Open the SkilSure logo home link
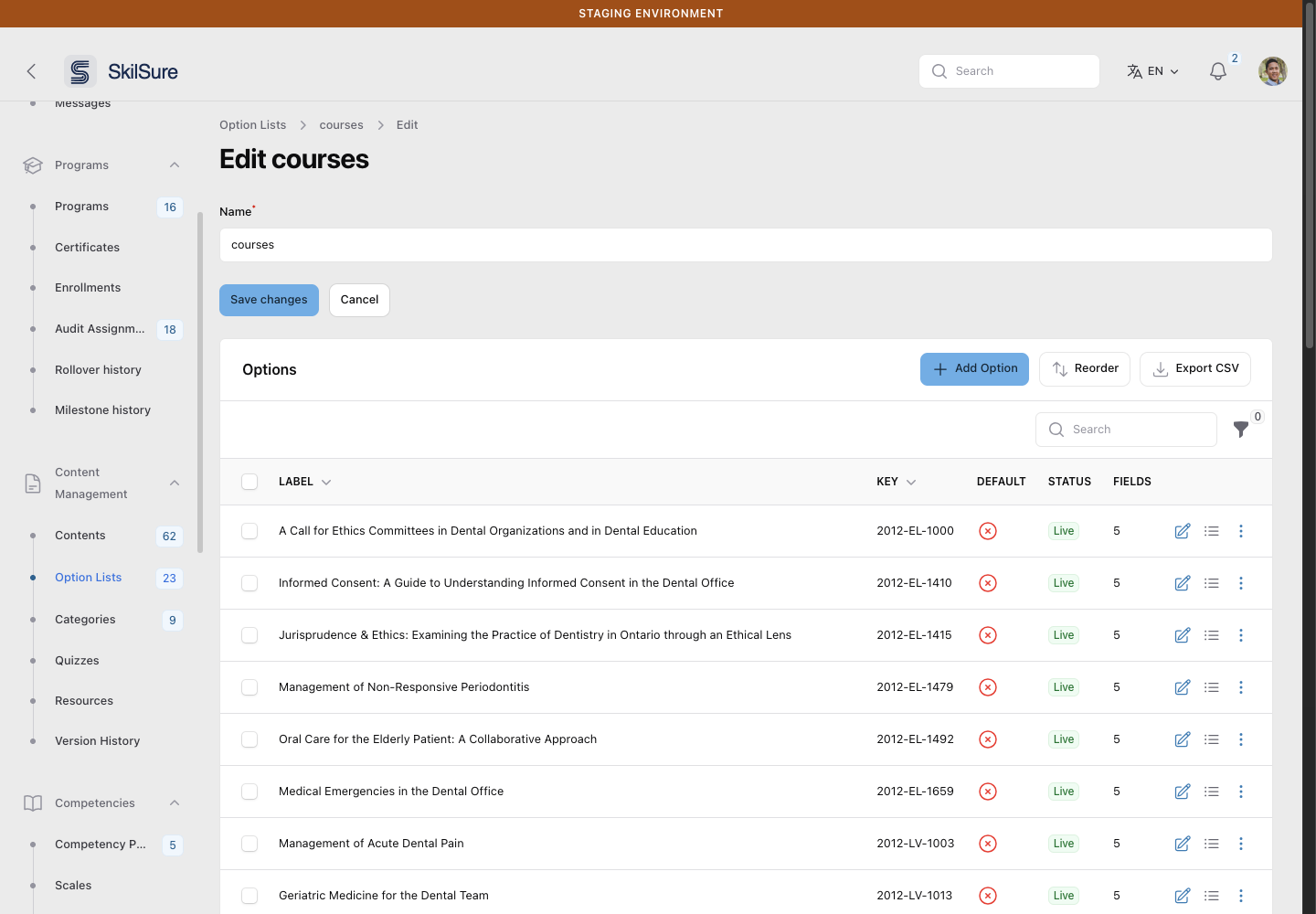Image resolution: width=1316 pixels, height=914 pixels. 122,71
